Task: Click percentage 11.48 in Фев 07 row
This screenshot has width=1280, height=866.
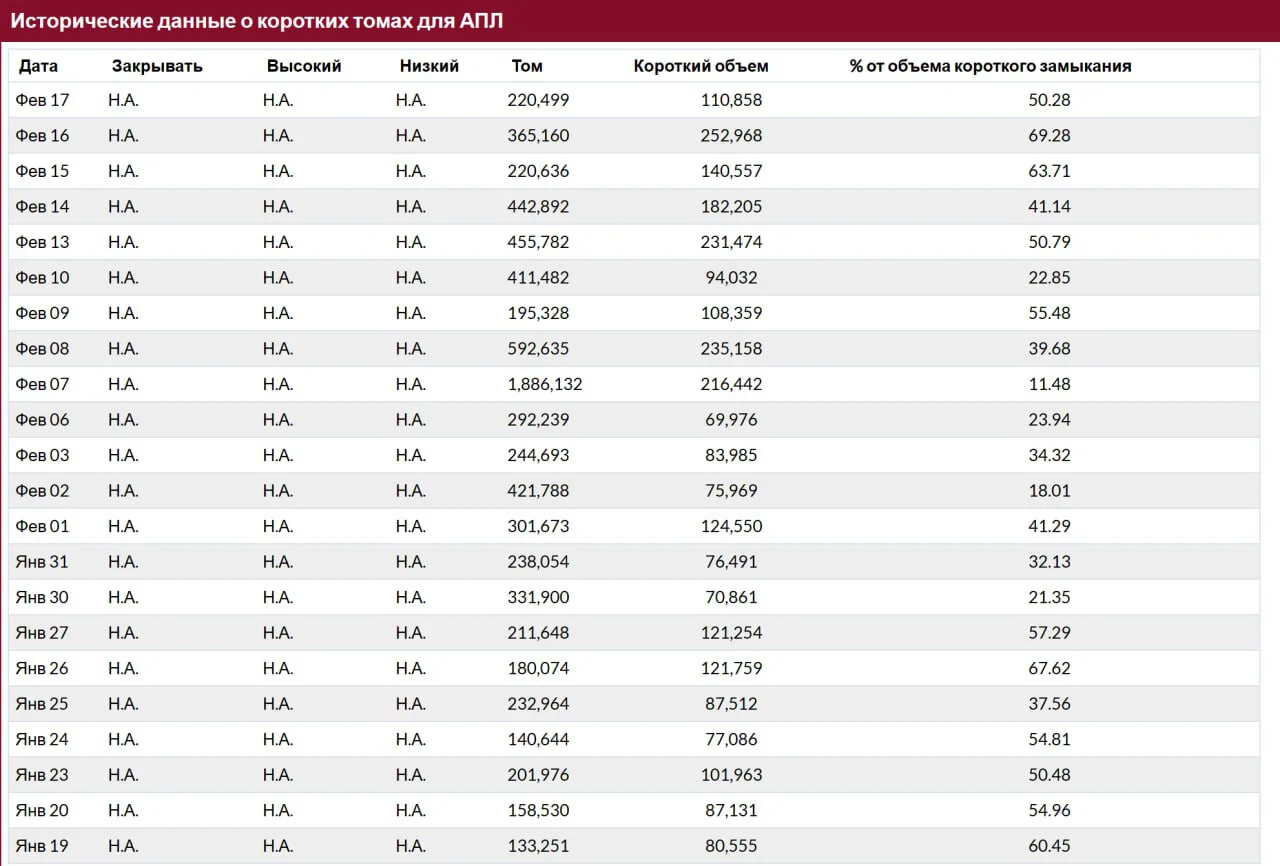Action: [x=1049, y=384]
